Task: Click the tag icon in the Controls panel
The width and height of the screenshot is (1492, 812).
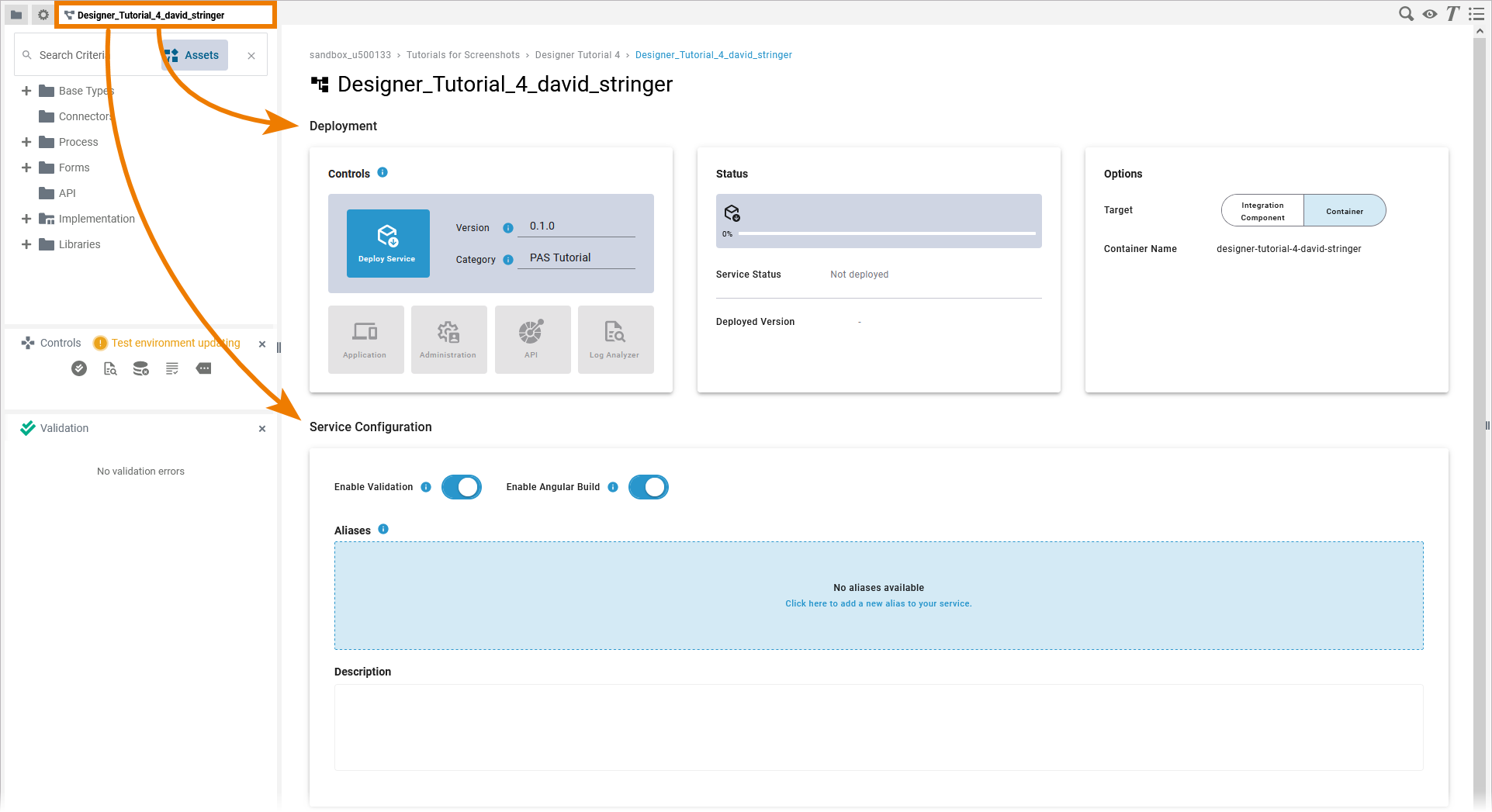Action: (204, 369)
